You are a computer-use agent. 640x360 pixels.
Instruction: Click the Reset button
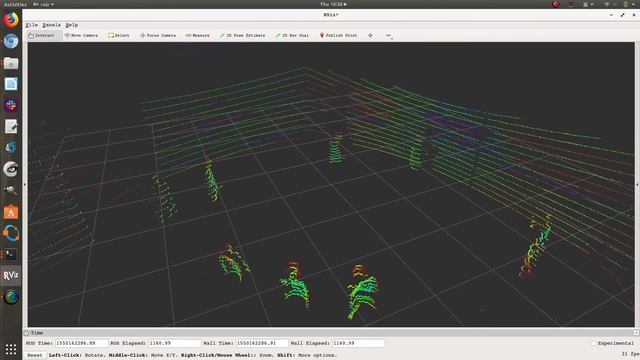pos(35,355)
